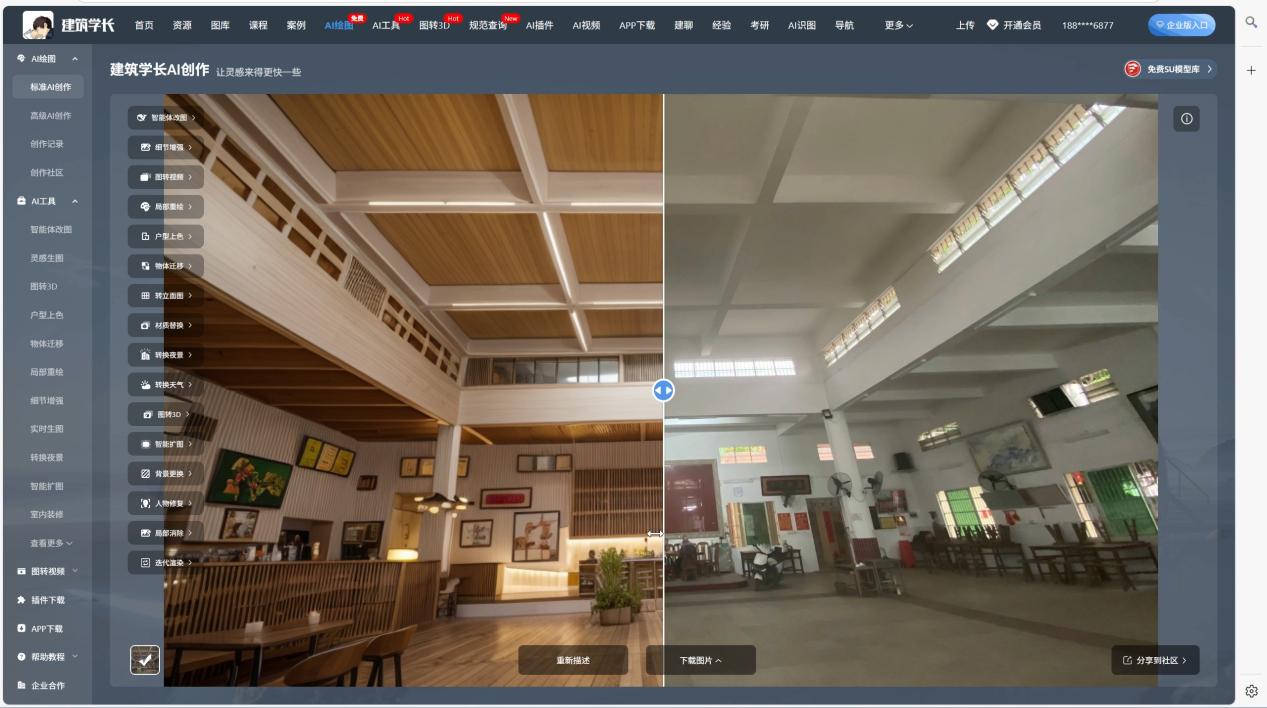Click the before/after comparison slider handle
Image resolution: width=1267 pixels, height=708 pixels.
[x=663, y=390]
